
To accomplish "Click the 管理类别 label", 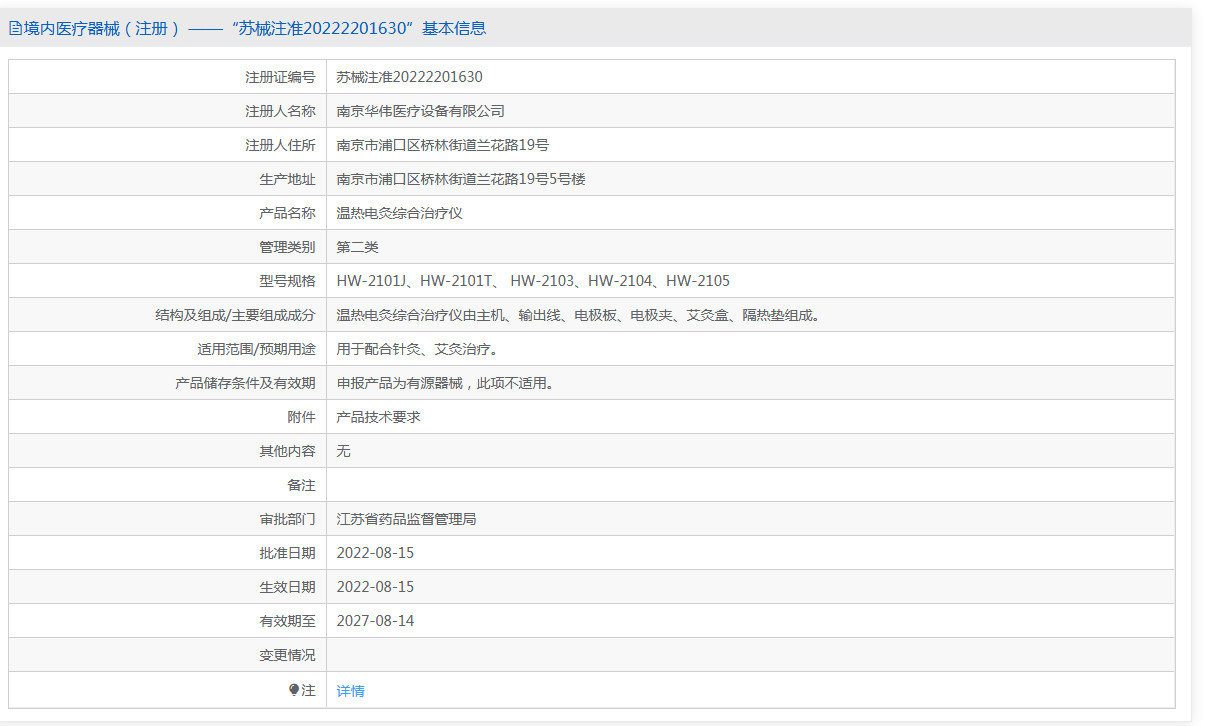I will [x=287, y=247].
